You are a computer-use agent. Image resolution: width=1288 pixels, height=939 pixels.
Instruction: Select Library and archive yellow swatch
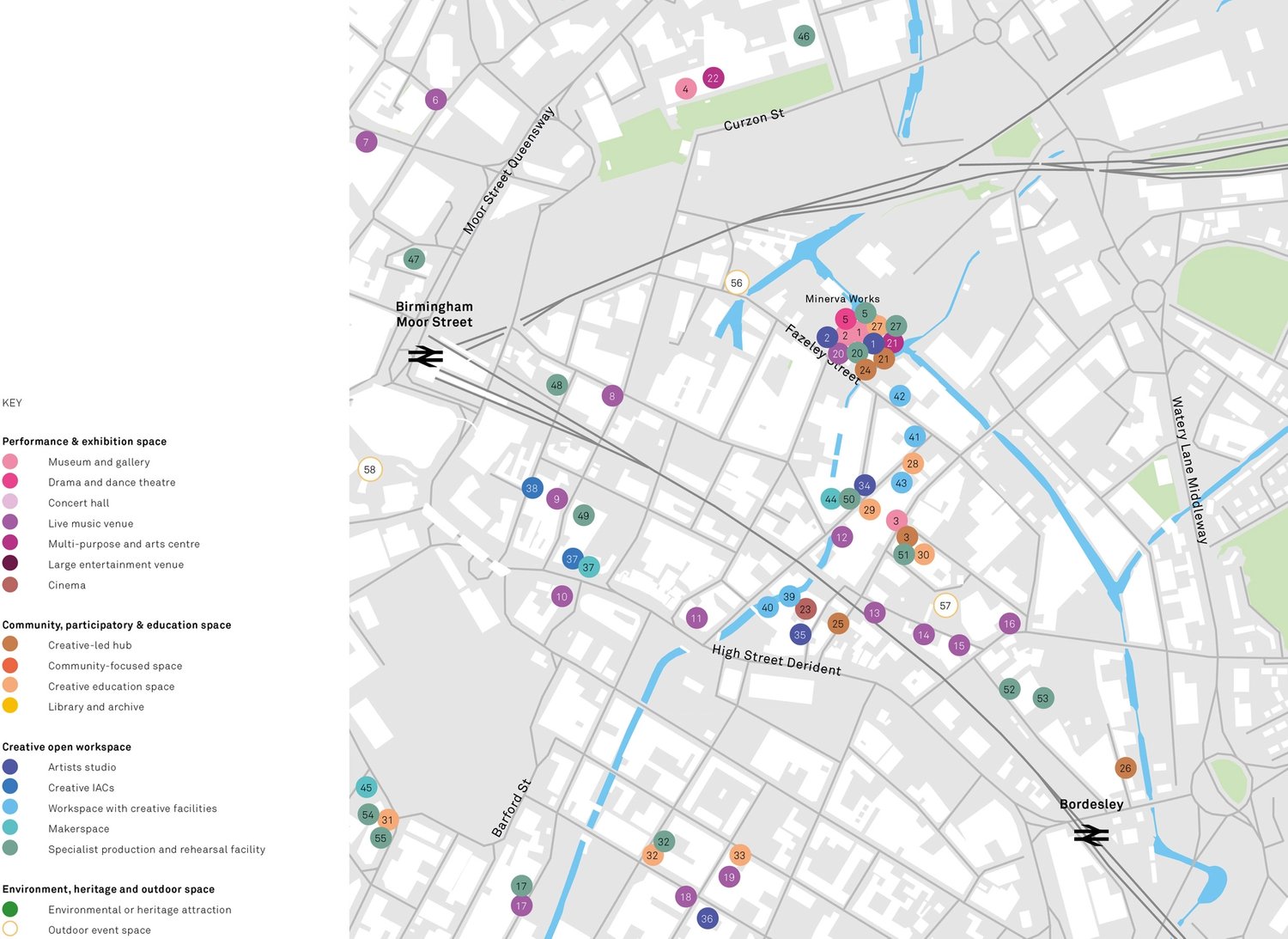[x=10, y=706]
